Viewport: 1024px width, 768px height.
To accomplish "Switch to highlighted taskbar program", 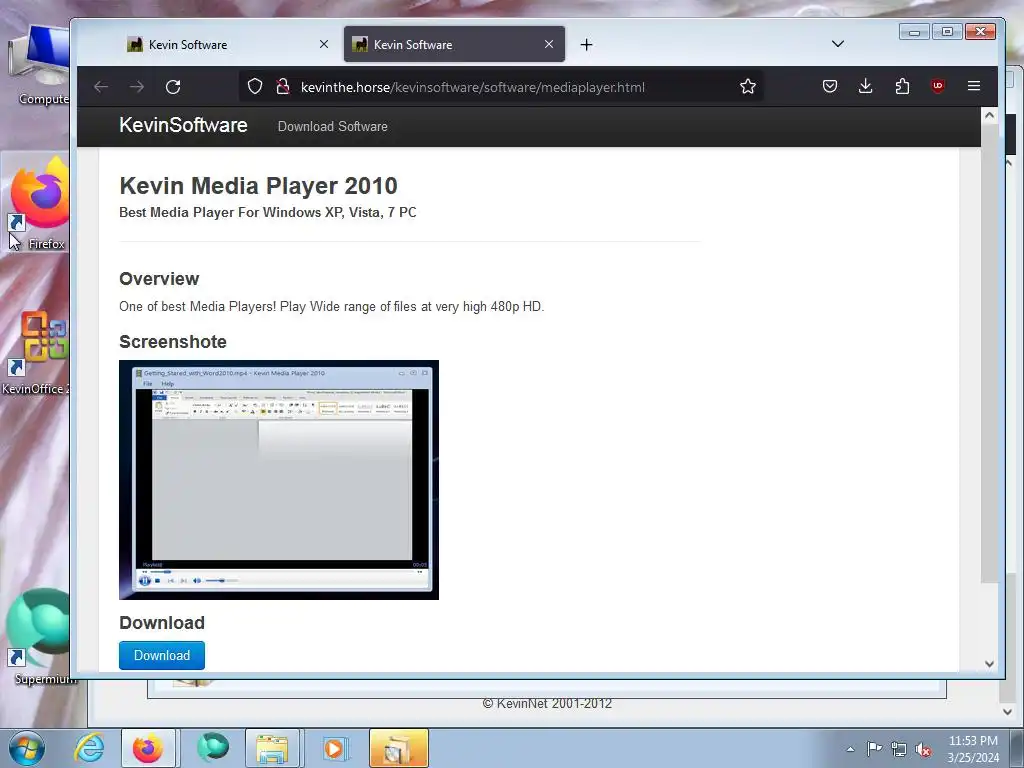I will (398, 748).
